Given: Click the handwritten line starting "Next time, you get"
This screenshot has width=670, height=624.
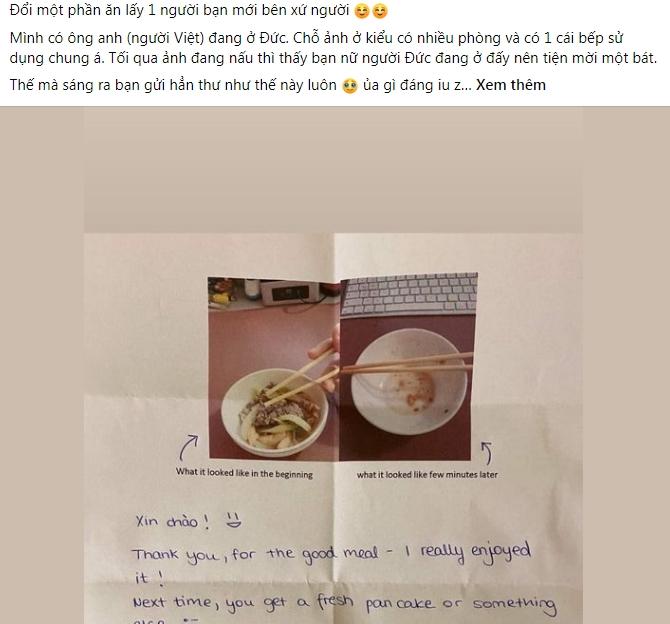Looking at the screenshot, I should pos(344,603).
